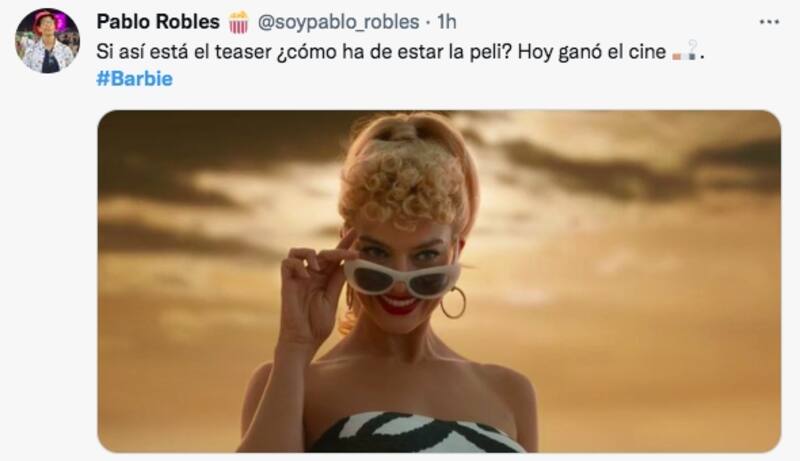This screenshot has height=461, width=800.
Task: Click the small emoji after 'el cine'
Action: [685, 51]
